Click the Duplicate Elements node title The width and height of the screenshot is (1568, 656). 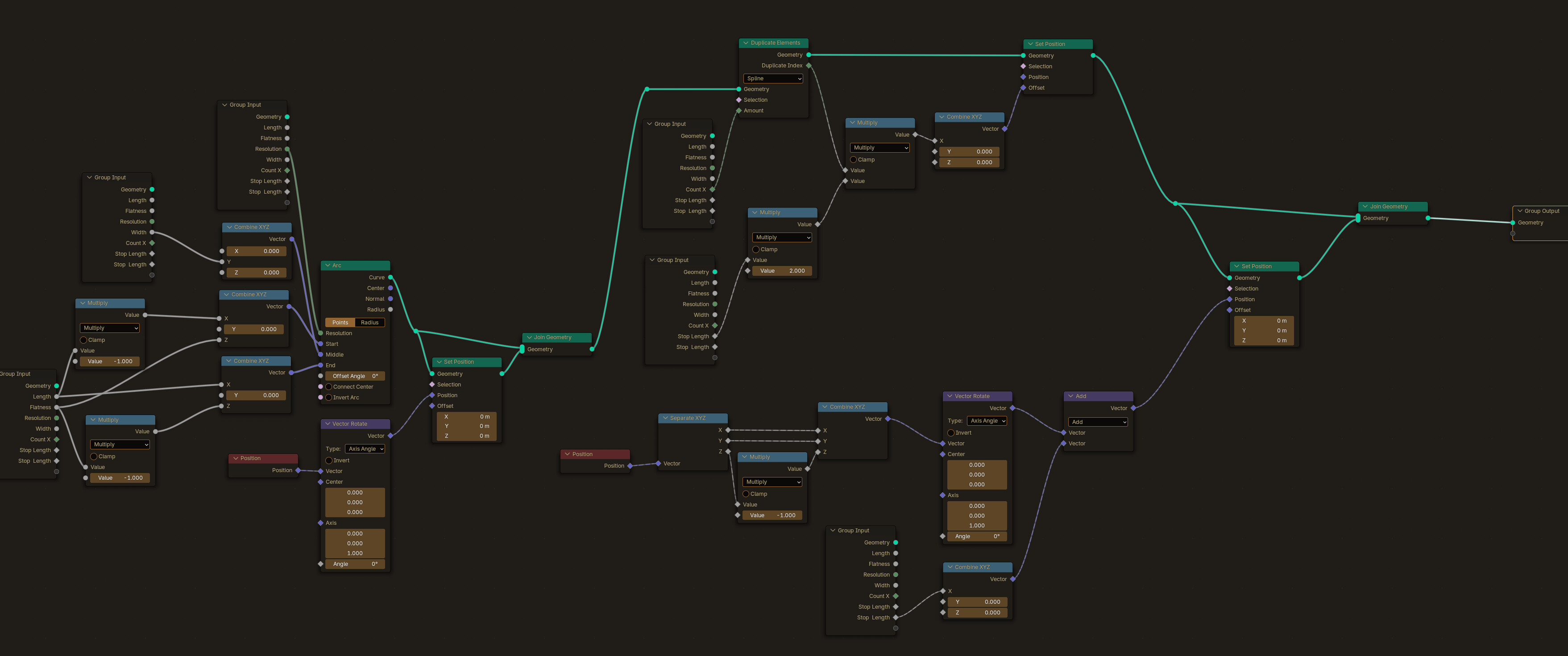(x=776, y=43)
